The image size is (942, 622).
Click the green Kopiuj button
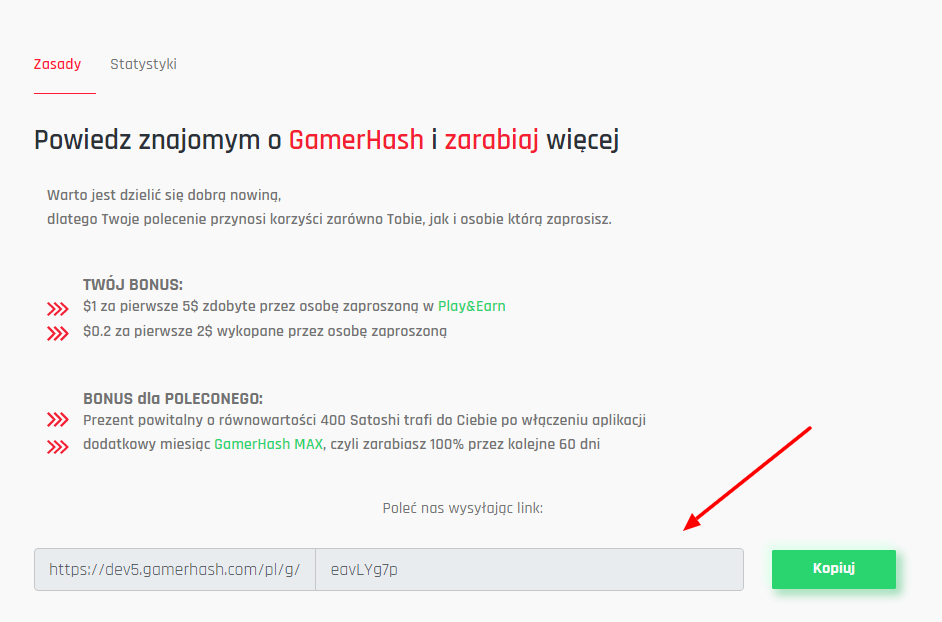(833, 569)
